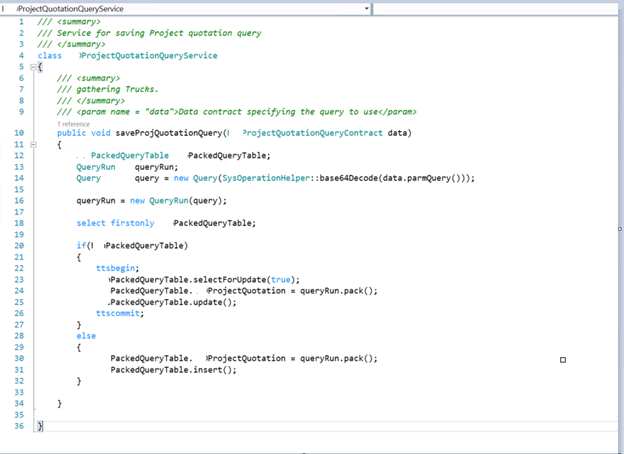Click the closing brace on line 36
624x454 pixels.
pos(40,426)
